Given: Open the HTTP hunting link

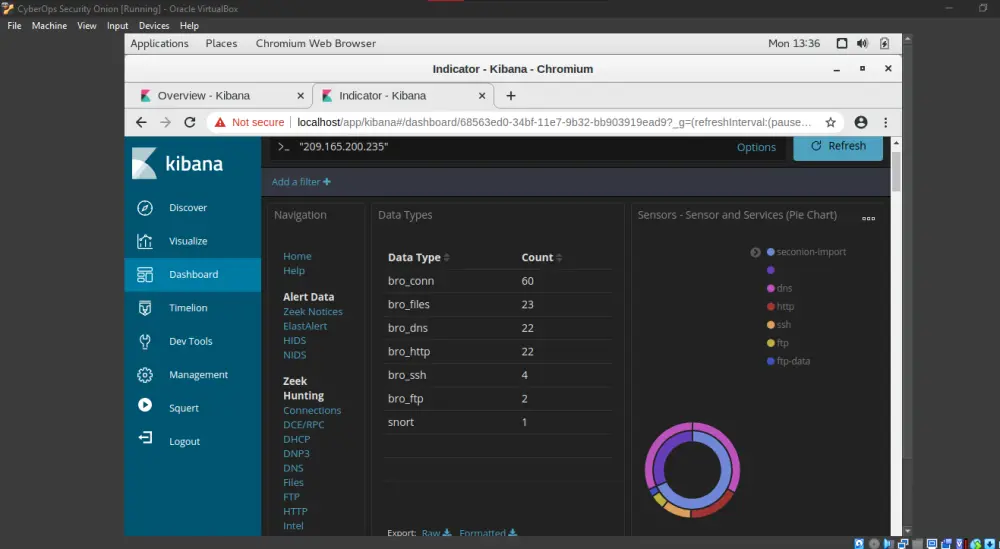Looking at the screenshot, I should pos(295,511).
